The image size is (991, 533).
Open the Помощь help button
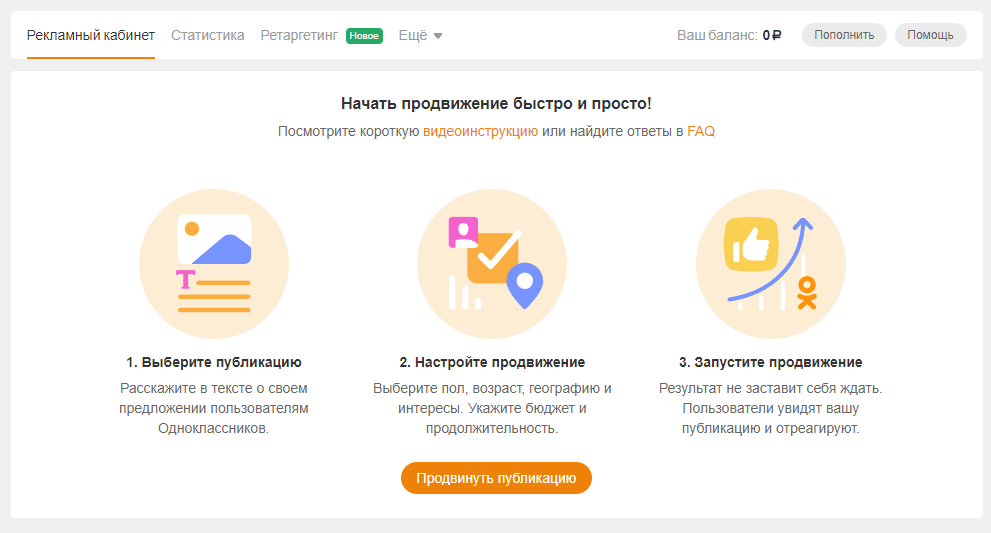pos(930,35)
